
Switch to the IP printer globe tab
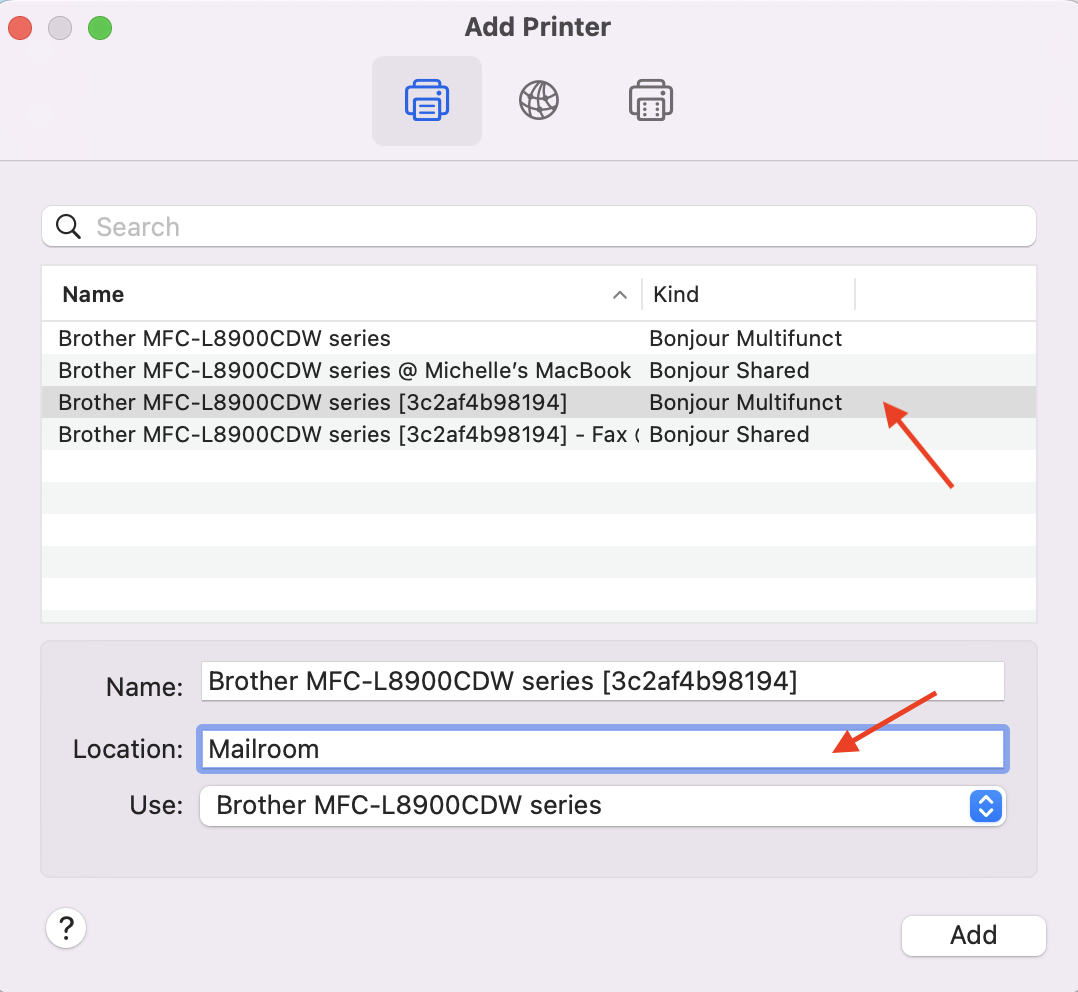(538, 100)
